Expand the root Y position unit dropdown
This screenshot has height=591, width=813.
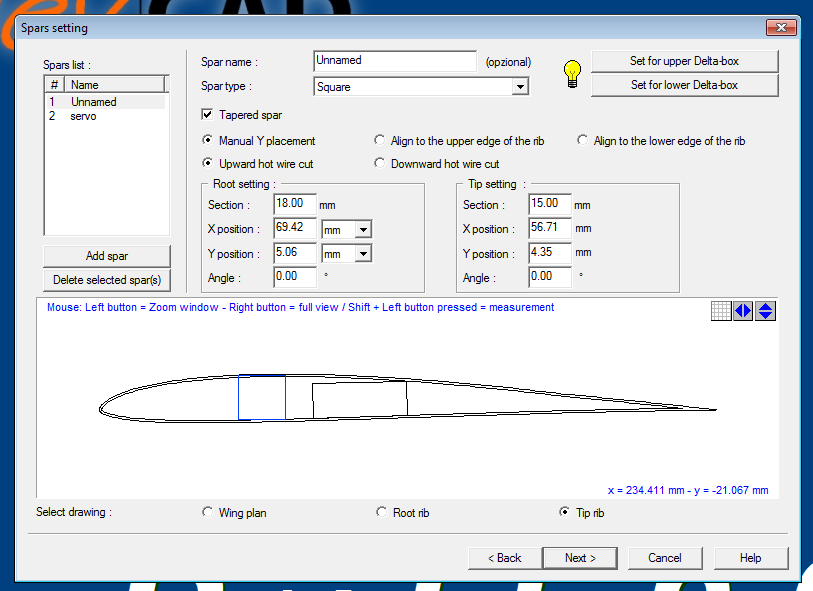(x=363, y=254)
